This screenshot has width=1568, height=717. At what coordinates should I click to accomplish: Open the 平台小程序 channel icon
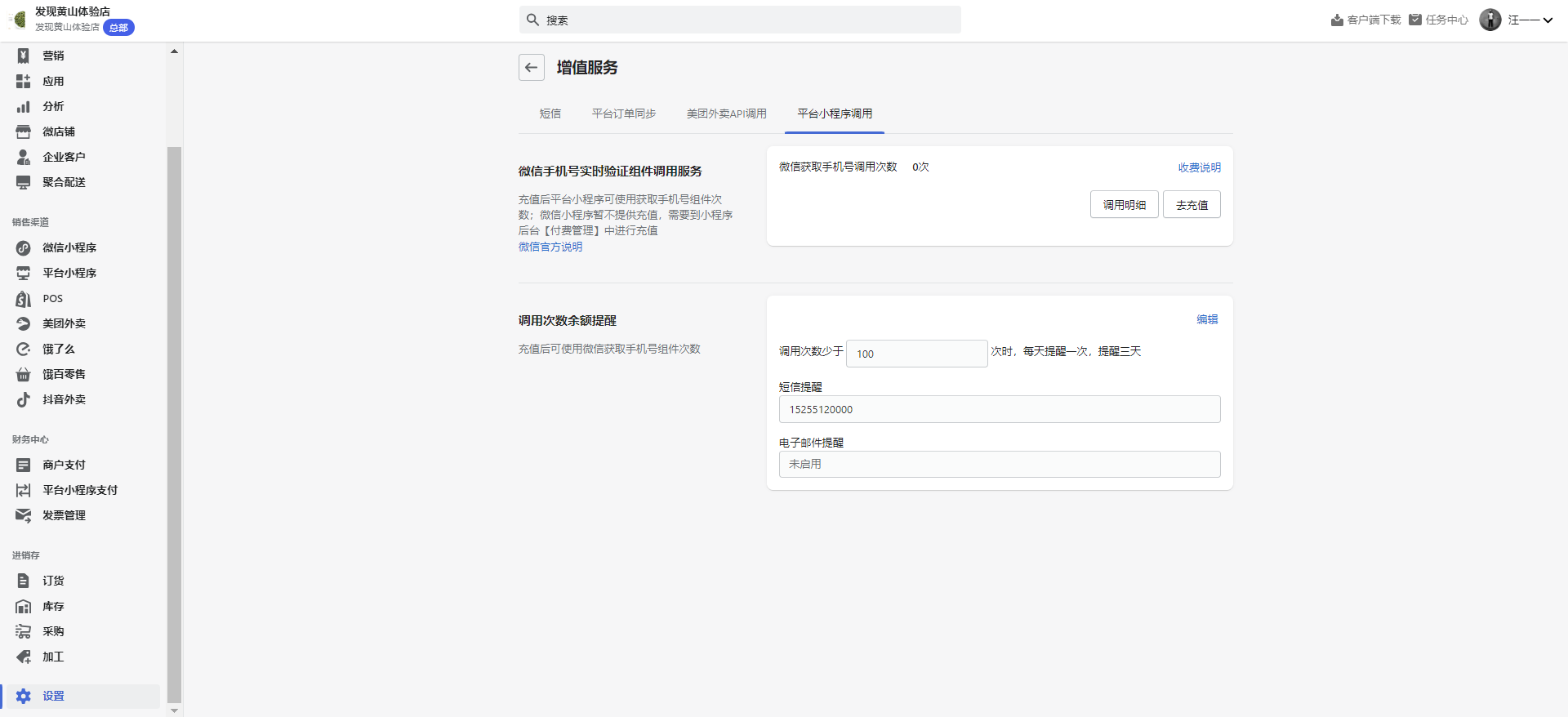pos(24,273)
